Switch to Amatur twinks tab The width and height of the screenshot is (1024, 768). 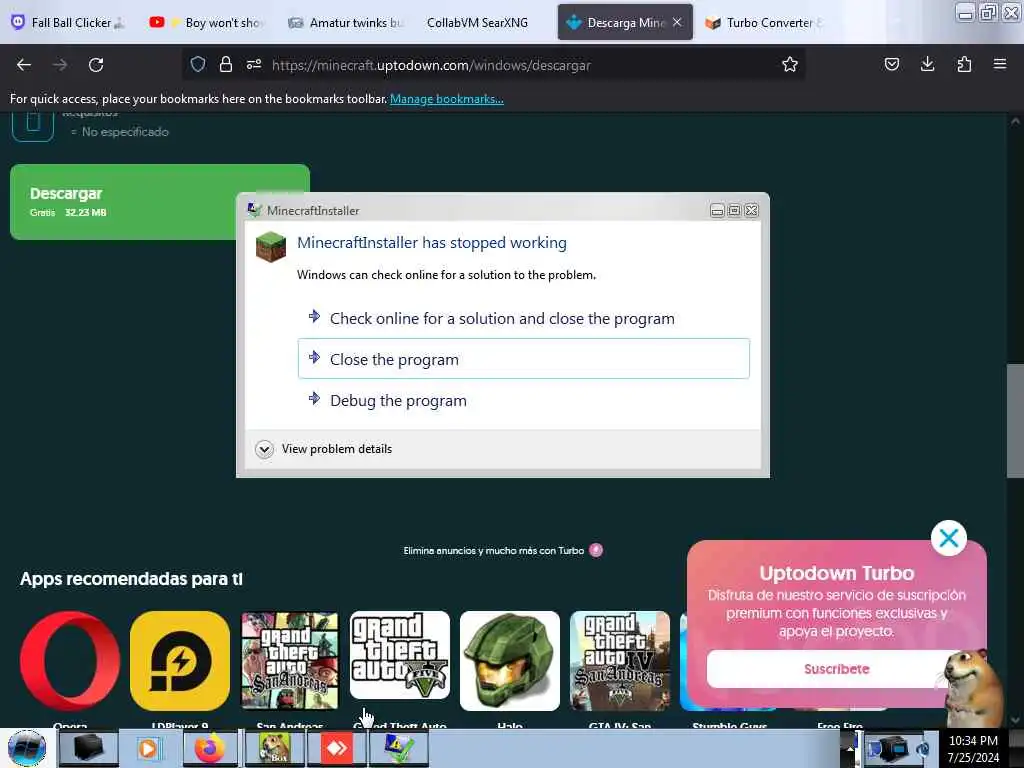point(346,23)
